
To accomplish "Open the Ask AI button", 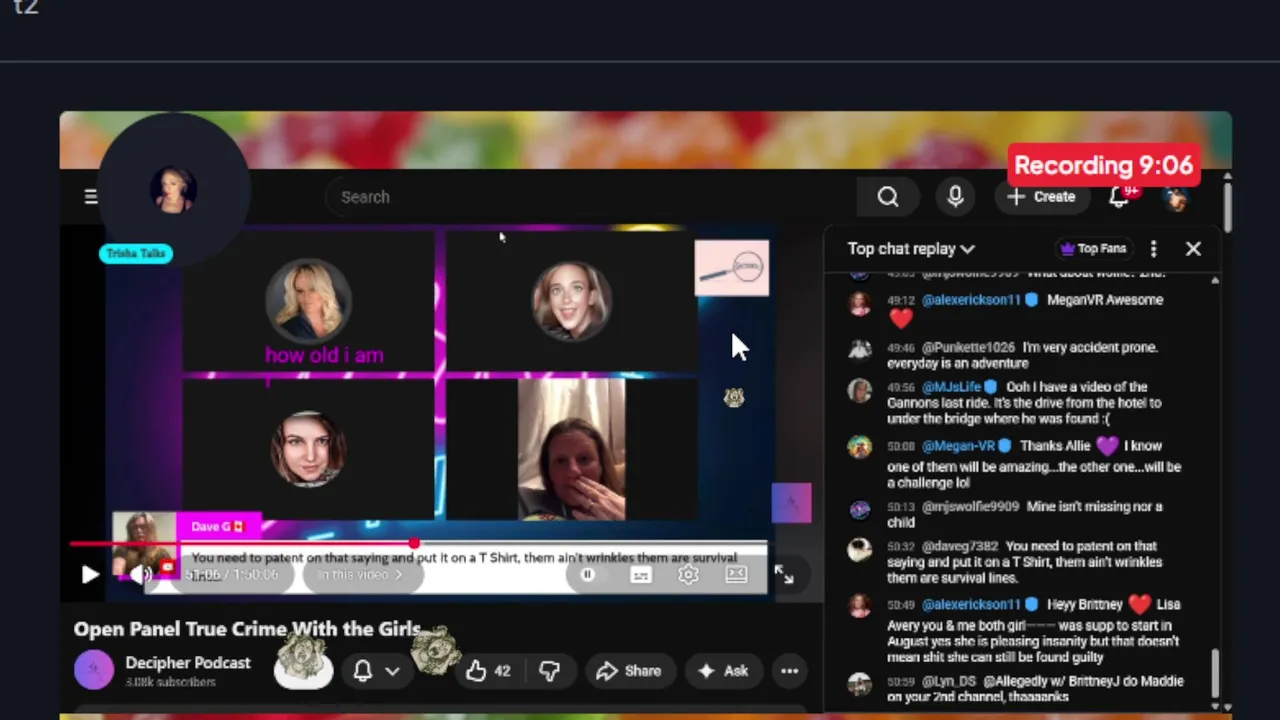I will click(723, 671).
